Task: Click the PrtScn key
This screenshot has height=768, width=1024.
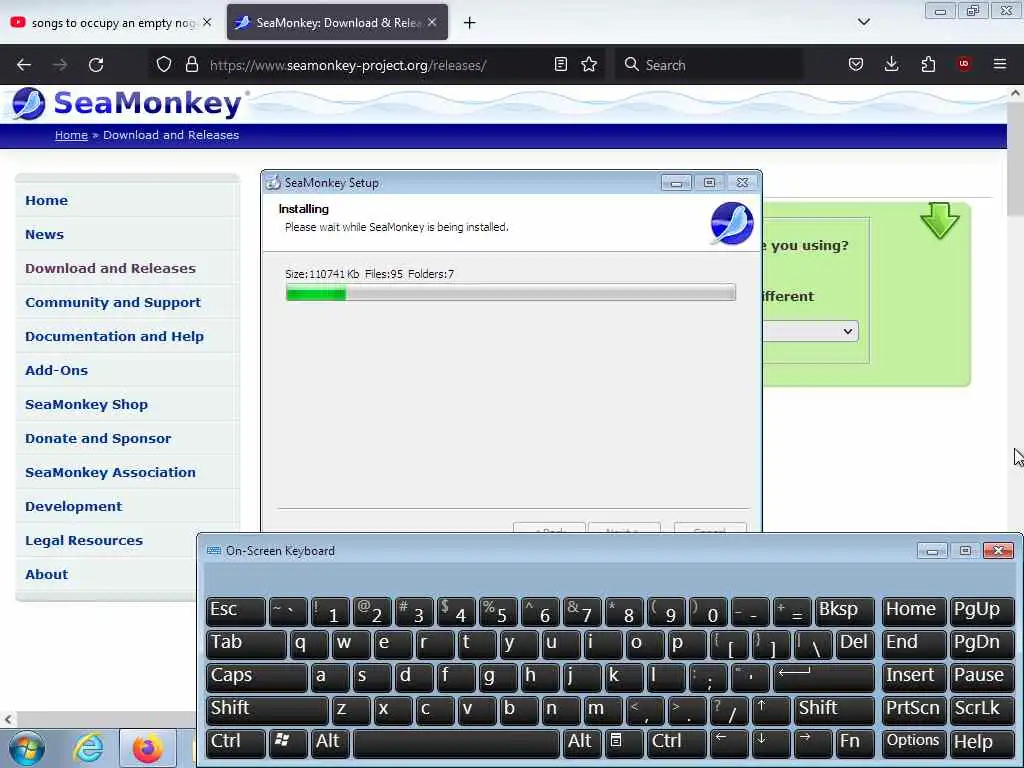Action: pyautogui.click(x=914, y=709)
